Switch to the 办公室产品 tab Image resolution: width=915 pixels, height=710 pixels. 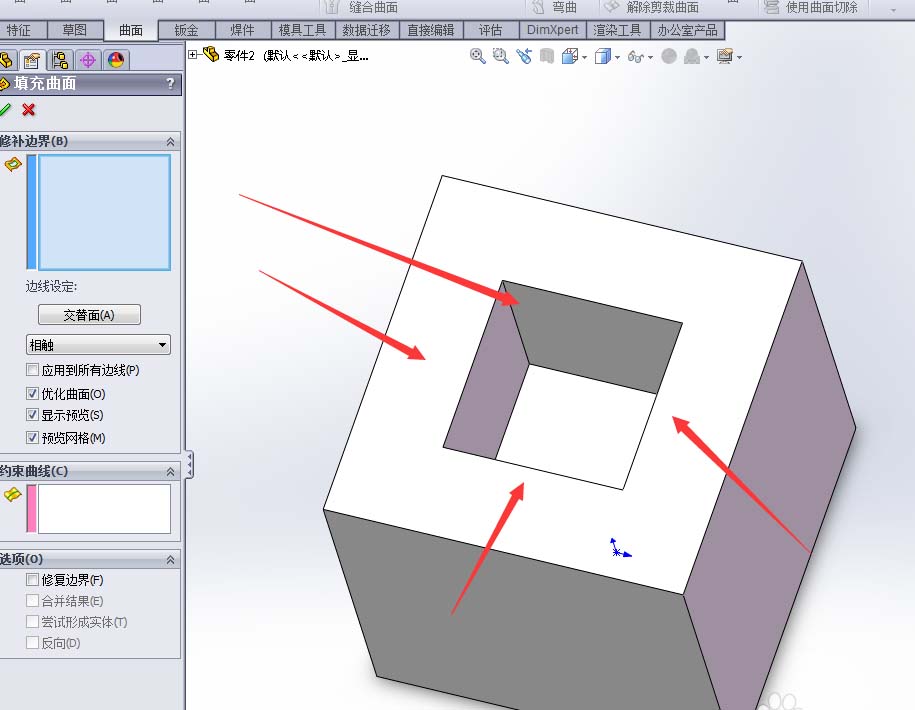click(x=687, y=30)
